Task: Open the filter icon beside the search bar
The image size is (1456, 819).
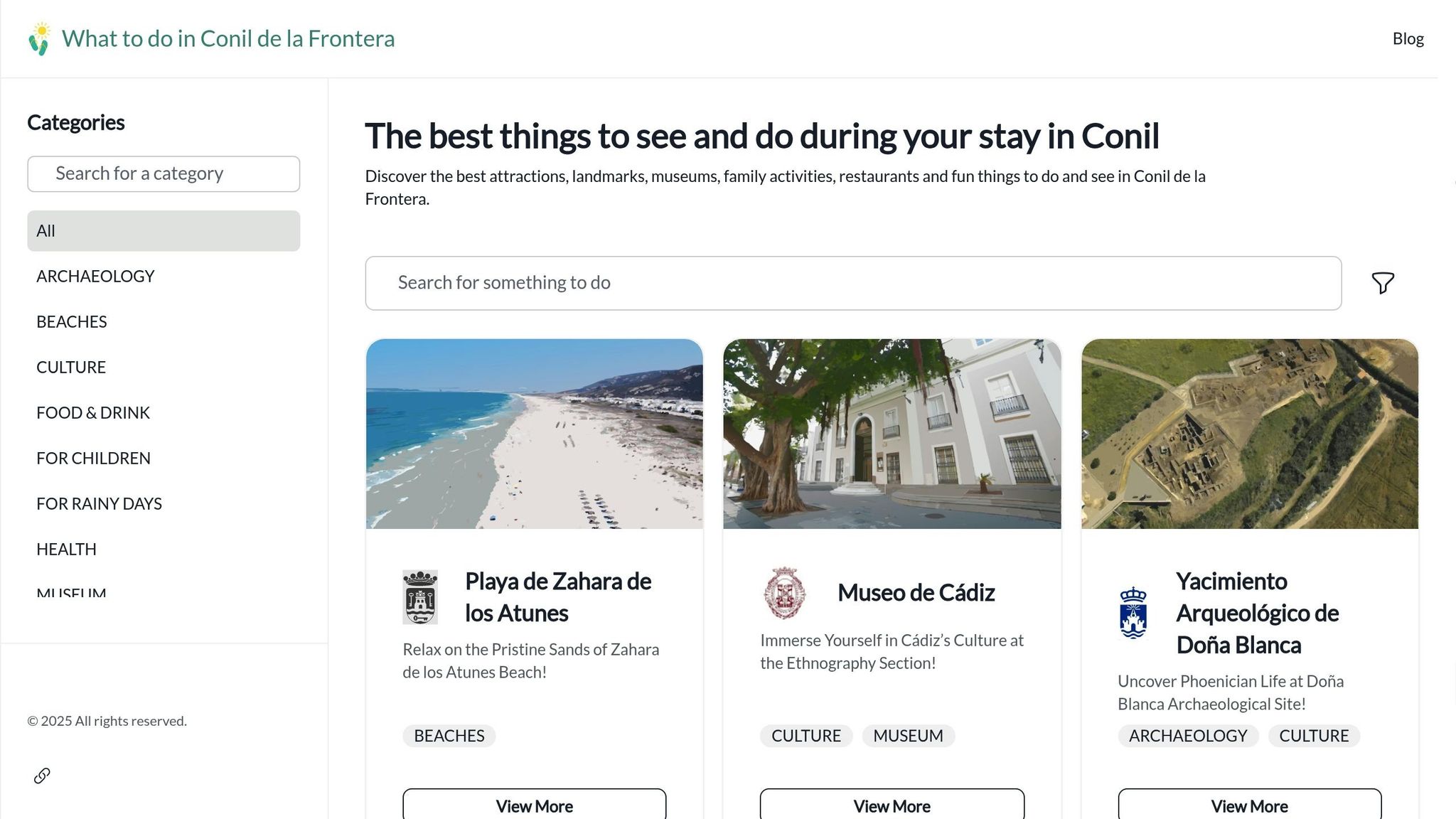Action: 1383,283
